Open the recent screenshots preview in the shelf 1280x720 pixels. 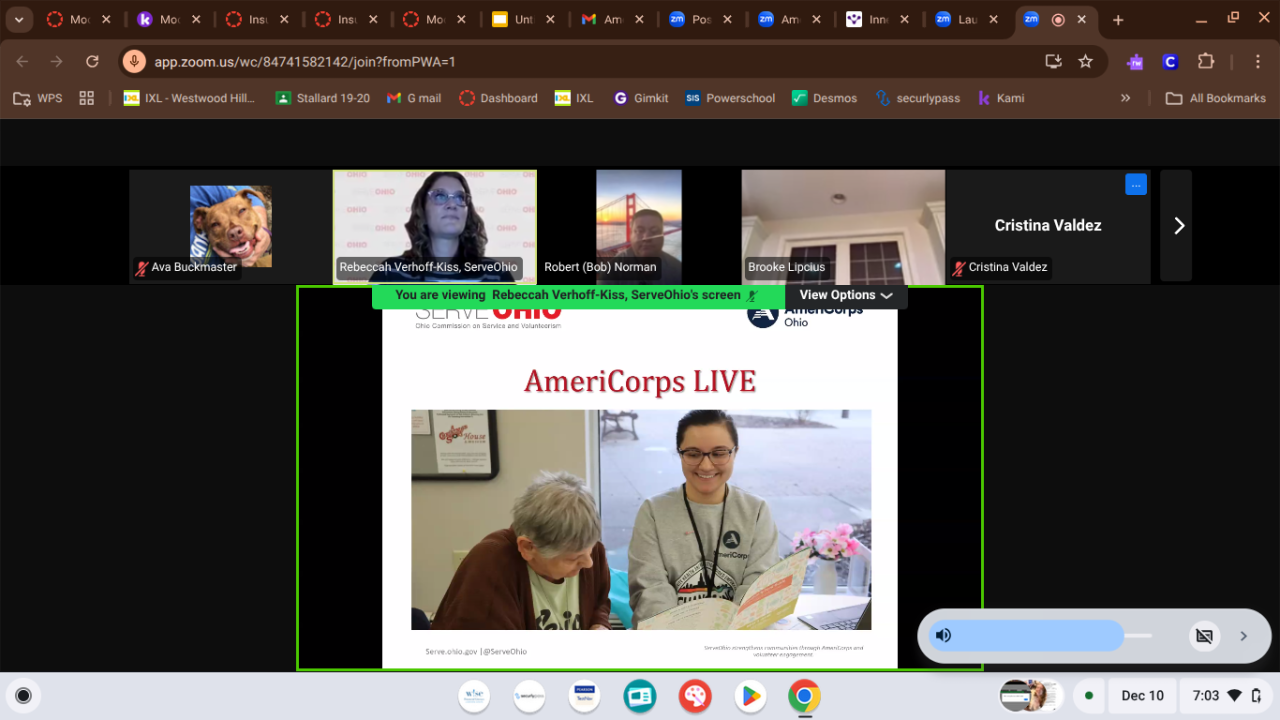1031,696
